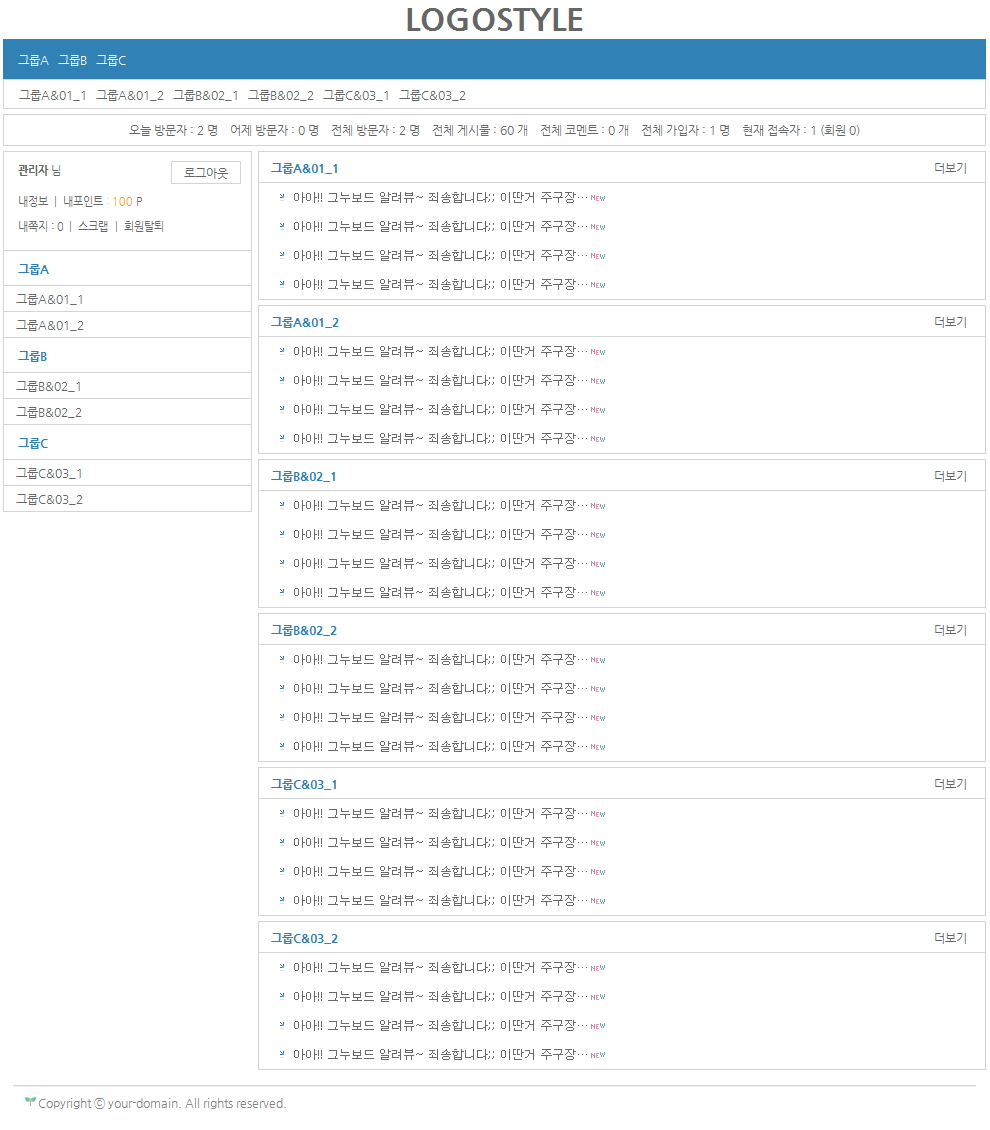Image resolution: width=990 pixels, height=1130 pixels.
Task: Open the 그룹B heading in left sidebar
Action: (33, 356)
